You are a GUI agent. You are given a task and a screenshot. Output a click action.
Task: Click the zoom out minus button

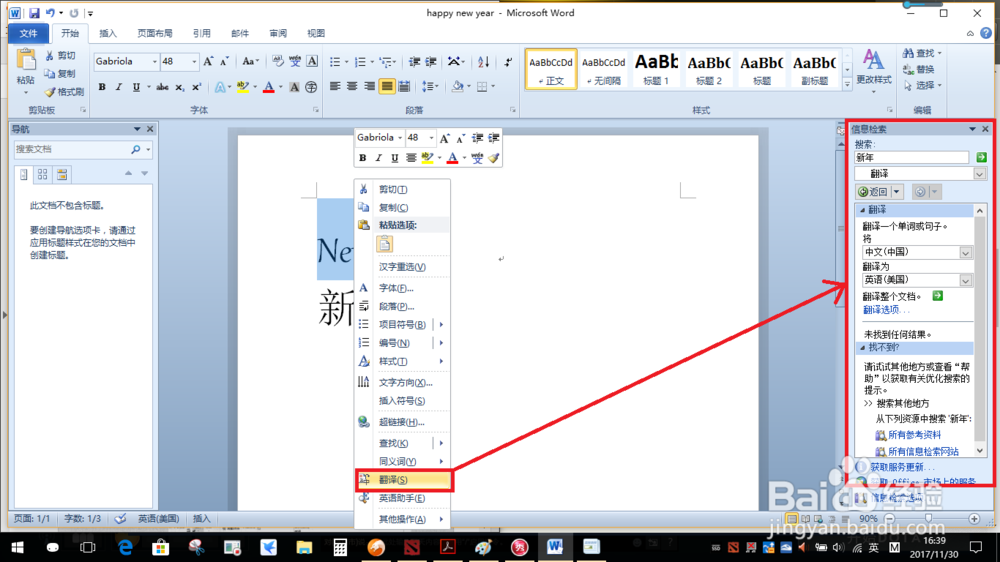coord(890,519)
